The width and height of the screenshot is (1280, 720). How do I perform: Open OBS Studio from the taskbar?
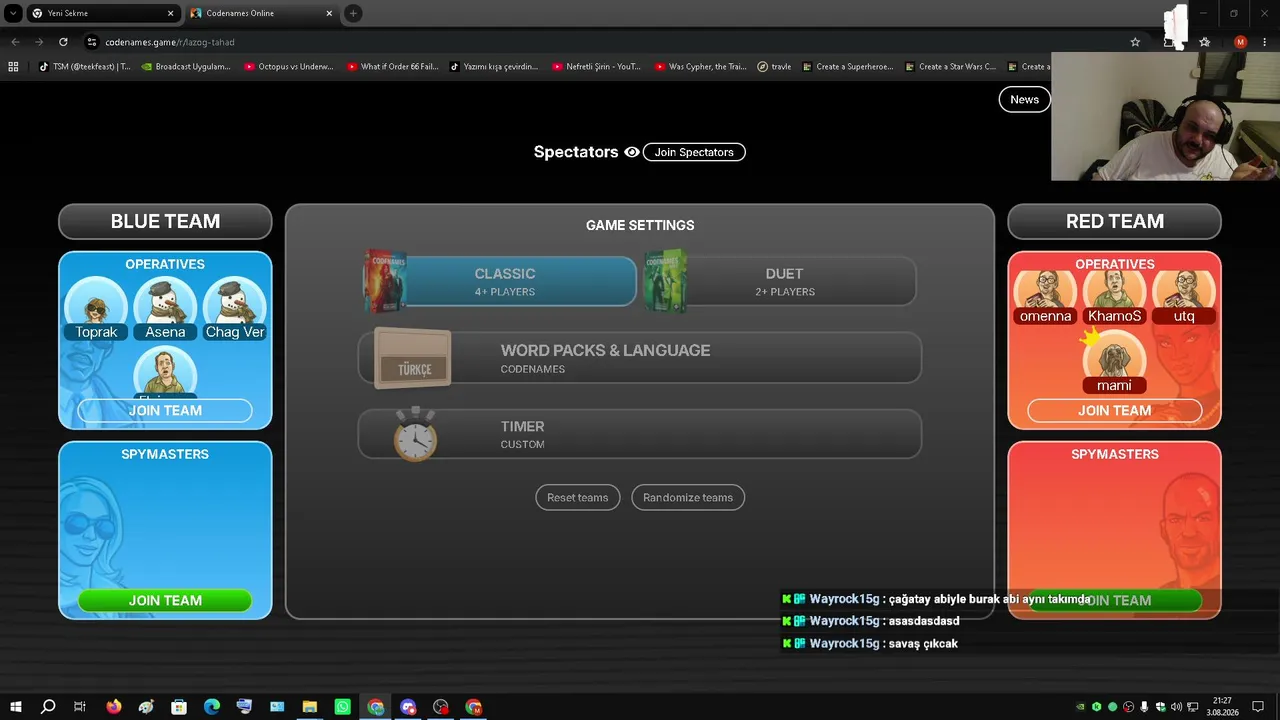click(441, 707)
